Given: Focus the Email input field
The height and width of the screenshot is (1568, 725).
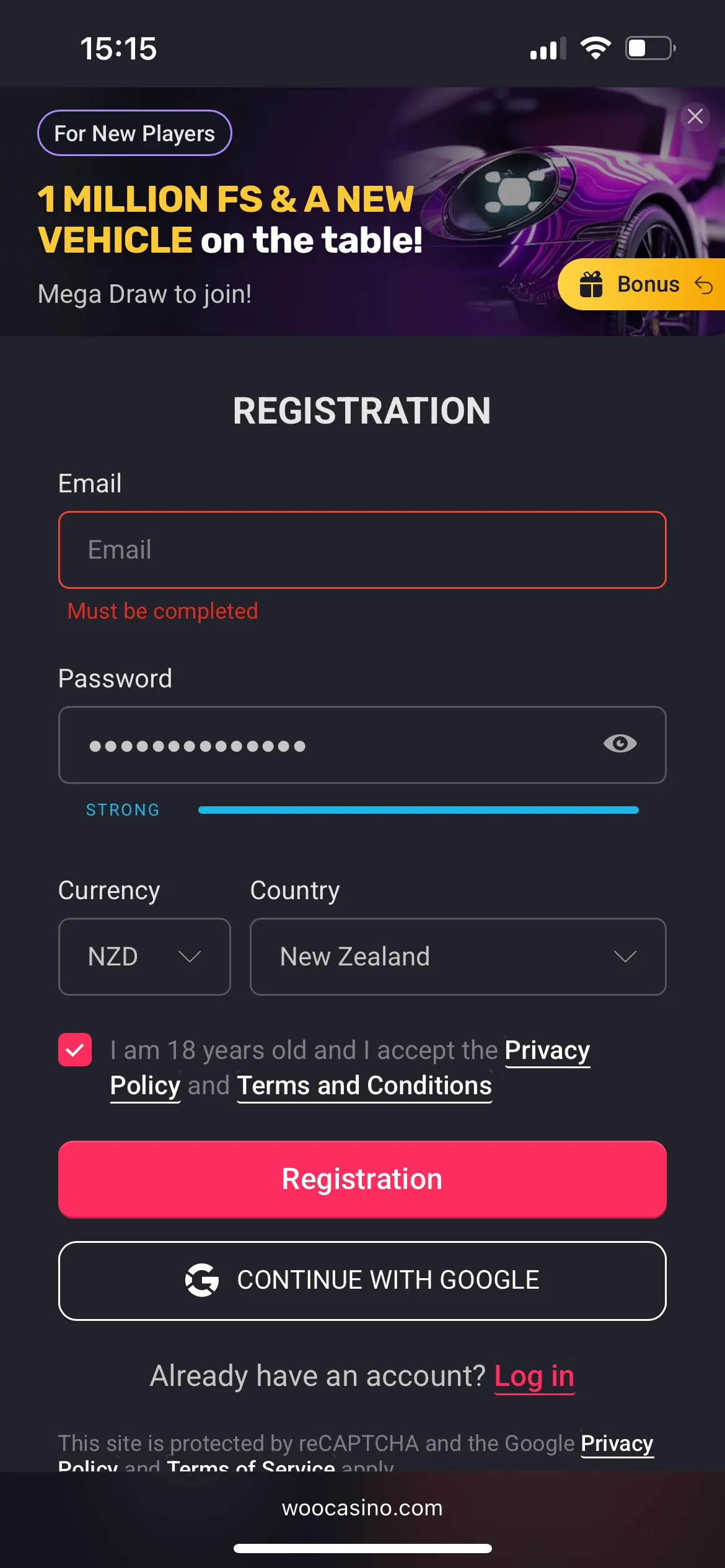Looking at the screenshot, I should tap(362, 550).
